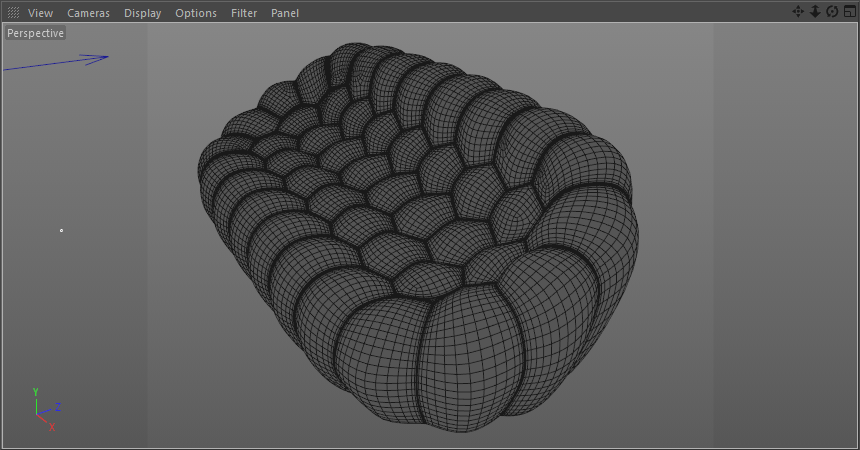Image resolution: width=860 pixels, height=450 pixels.
Task: Open the Display menu
Action: (143, 13)
